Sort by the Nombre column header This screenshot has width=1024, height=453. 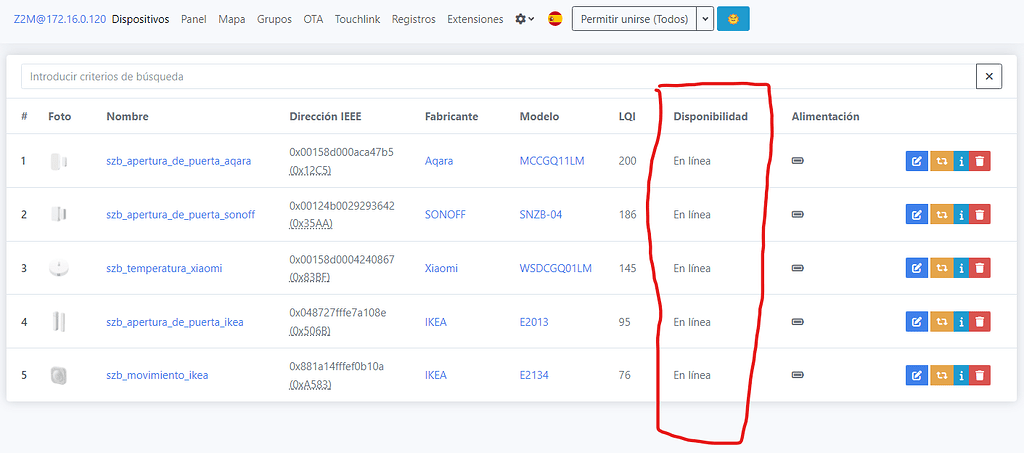coord(127,116)
